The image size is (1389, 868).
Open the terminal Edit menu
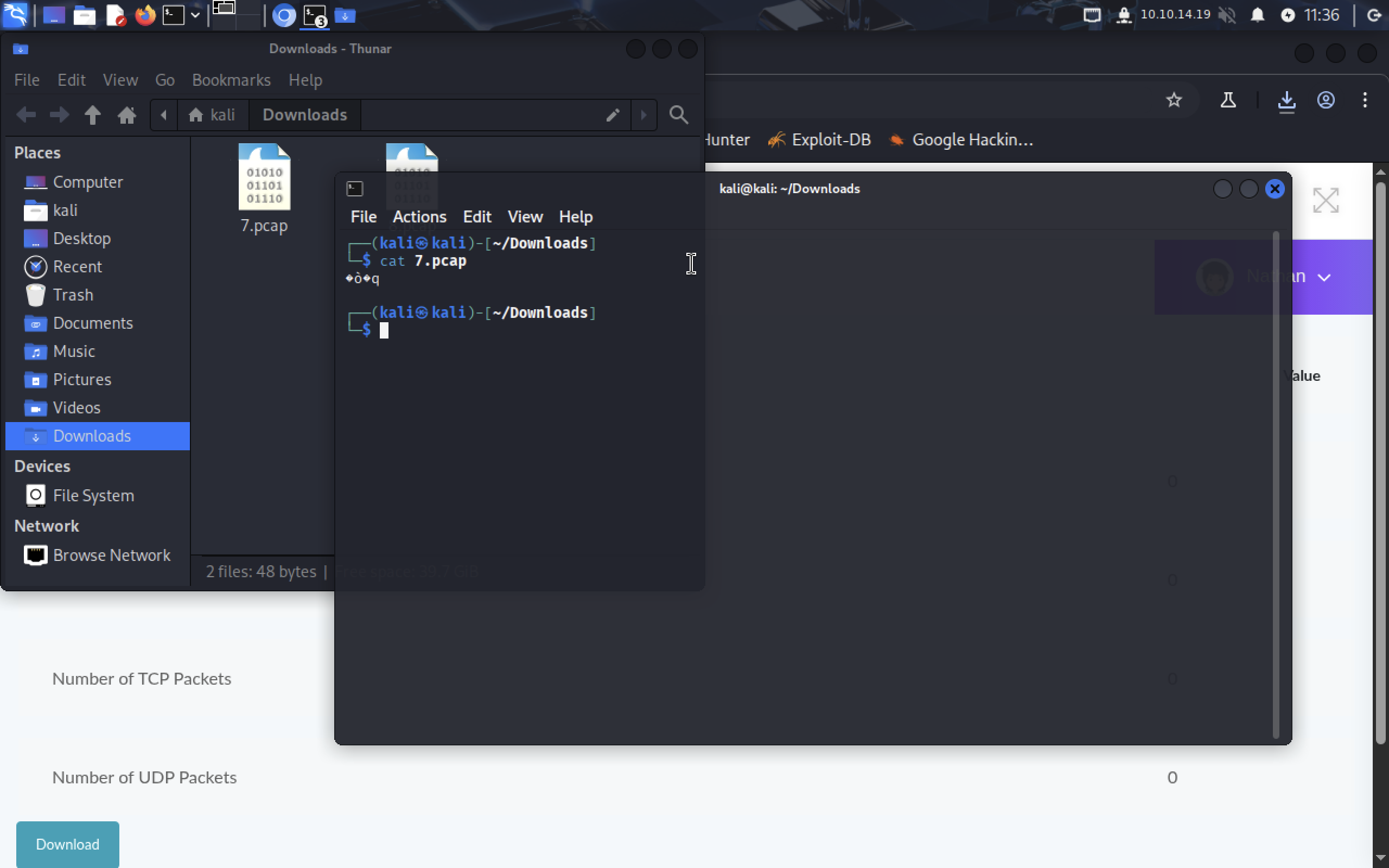point(477,217)
